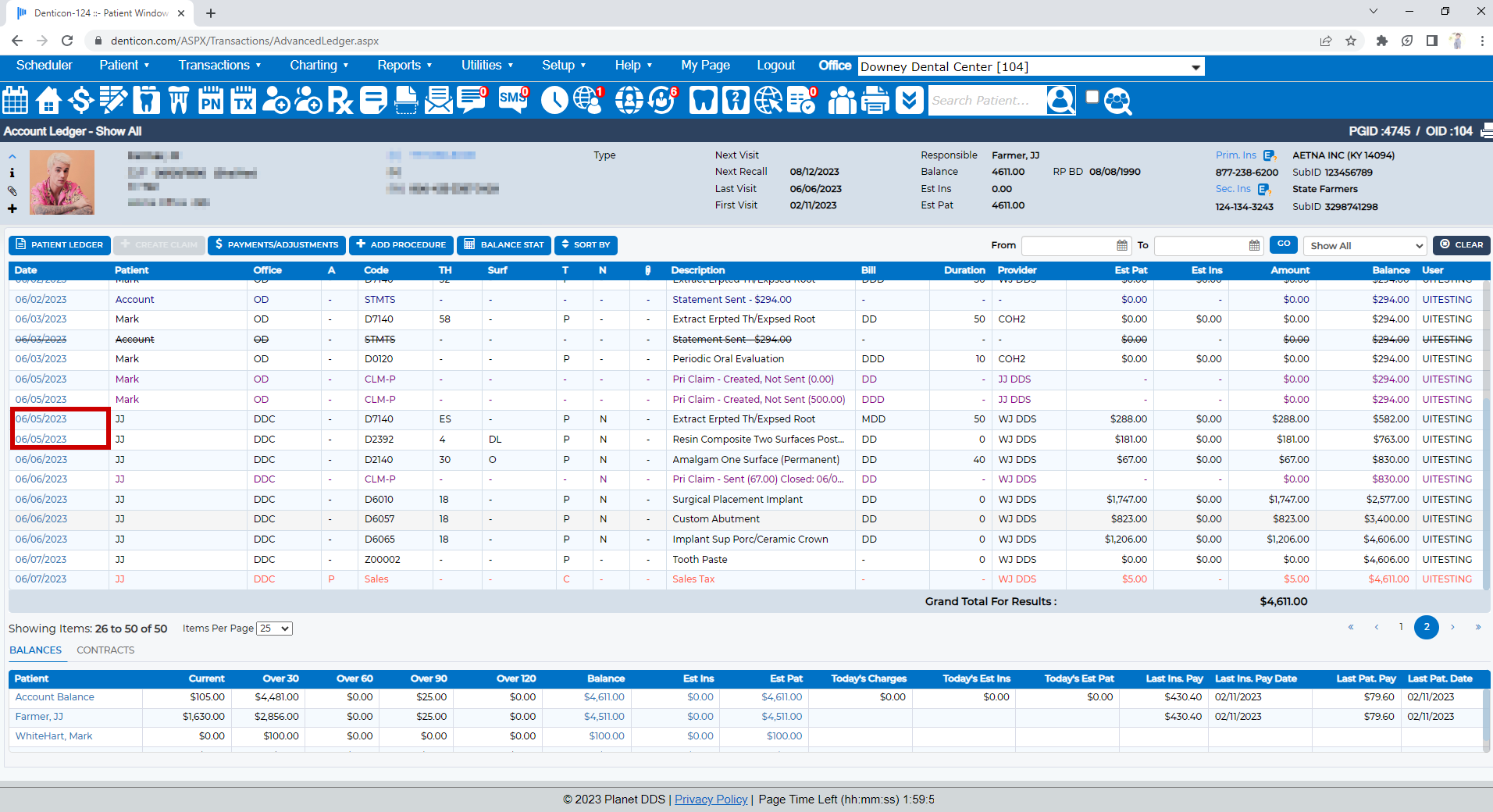Open the dollar sign transactions icon

click(80, 101)
